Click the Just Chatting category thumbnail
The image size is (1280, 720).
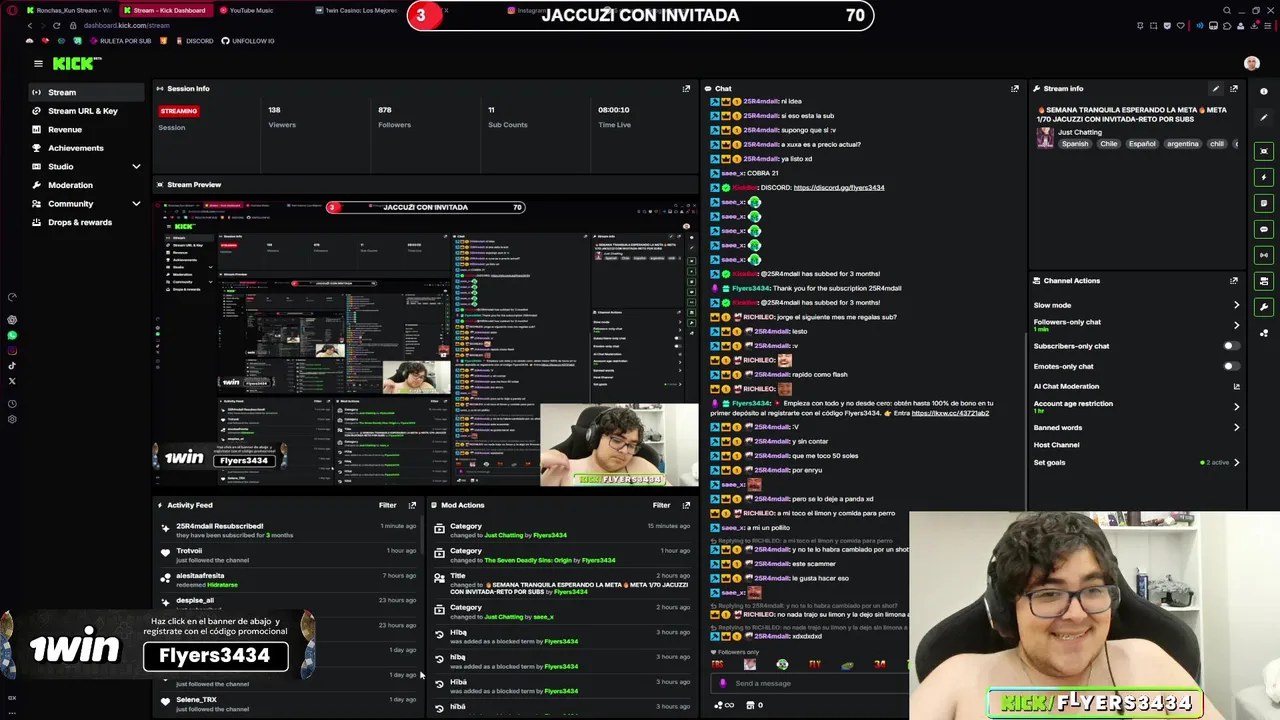[1045, 138]
